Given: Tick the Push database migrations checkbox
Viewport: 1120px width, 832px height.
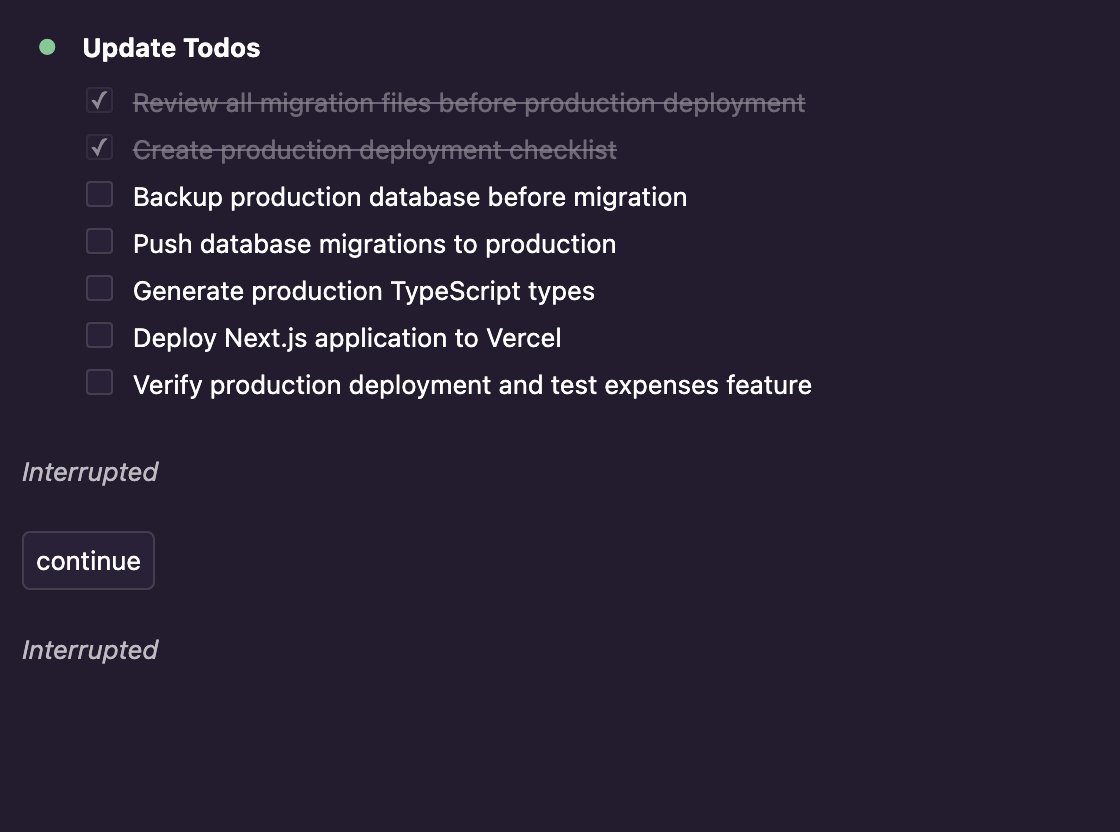Looking at the screenshot, I should 99,242.
